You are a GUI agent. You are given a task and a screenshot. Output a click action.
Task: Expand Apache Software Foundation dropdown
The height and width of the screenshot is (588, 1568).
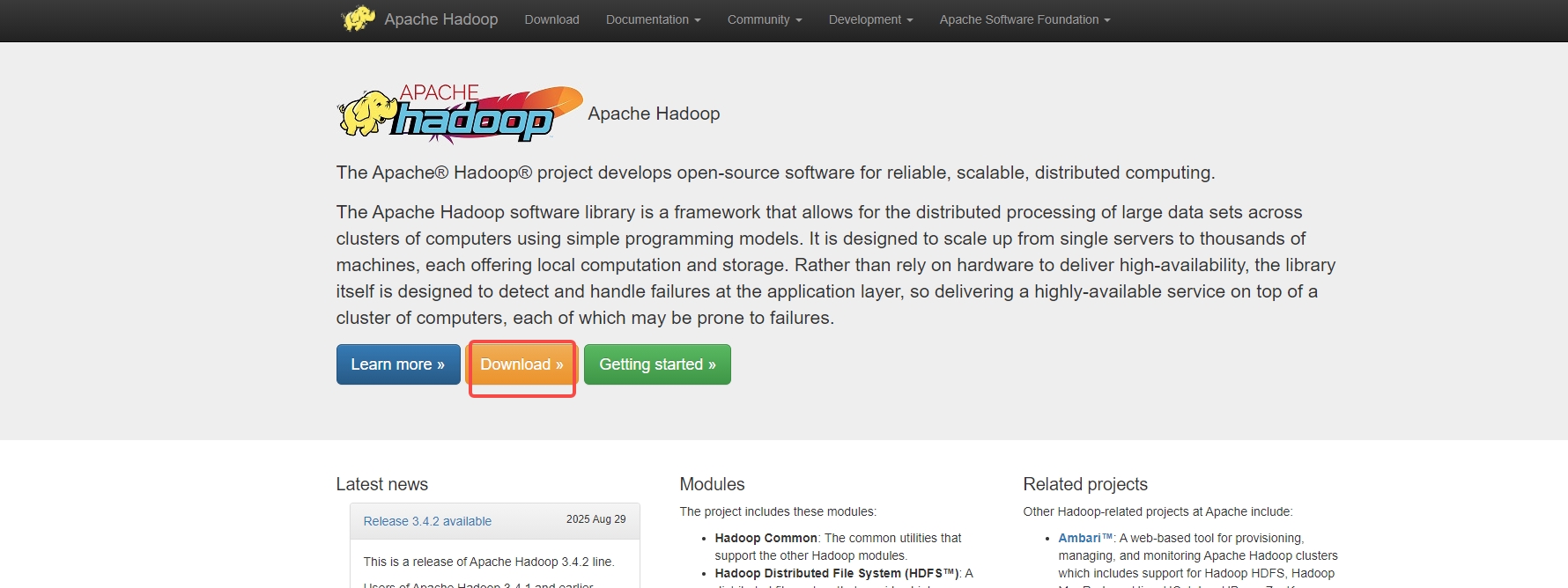(1024, 19)
